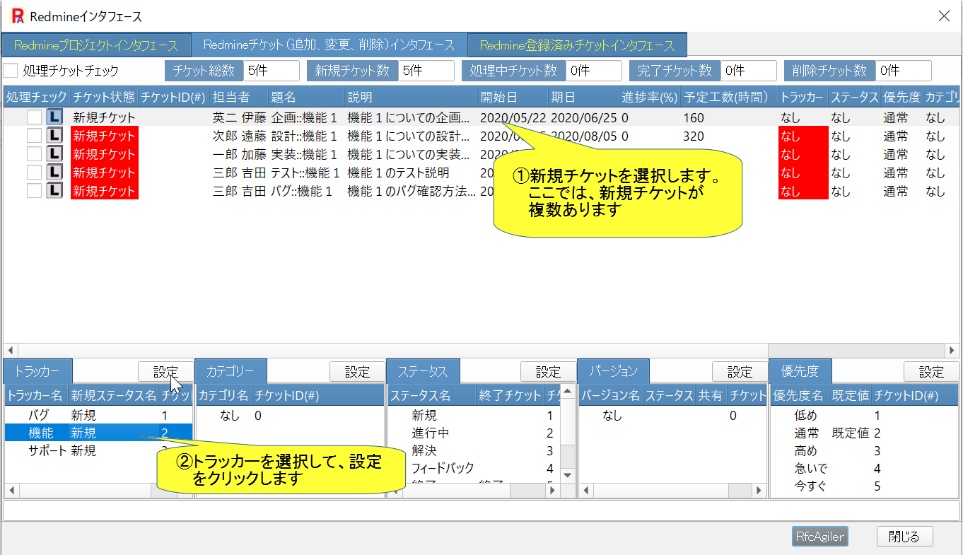Click the 削除チケット数 count field
Screen dimensions: 963x555
coord(903,71)
